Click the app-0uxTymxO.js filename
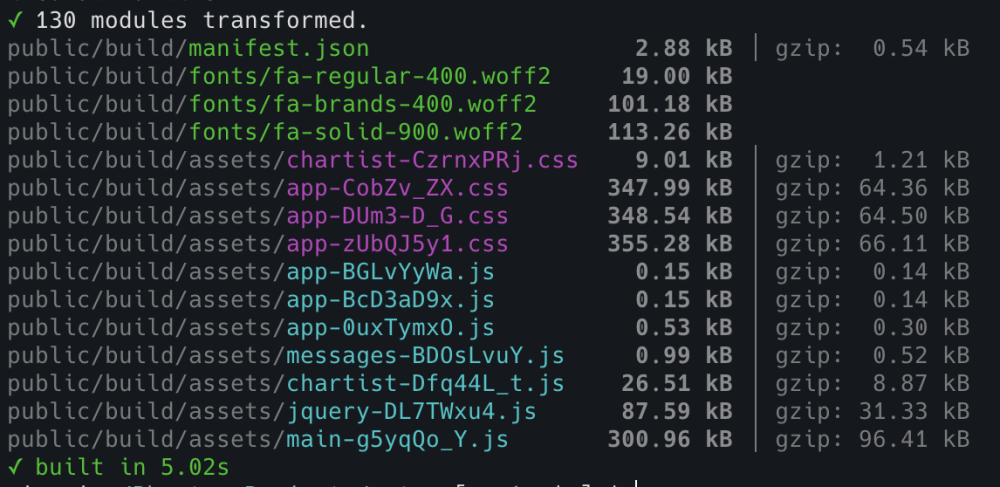The width and height of the screenshot is (1000, 487). (390, 327)
